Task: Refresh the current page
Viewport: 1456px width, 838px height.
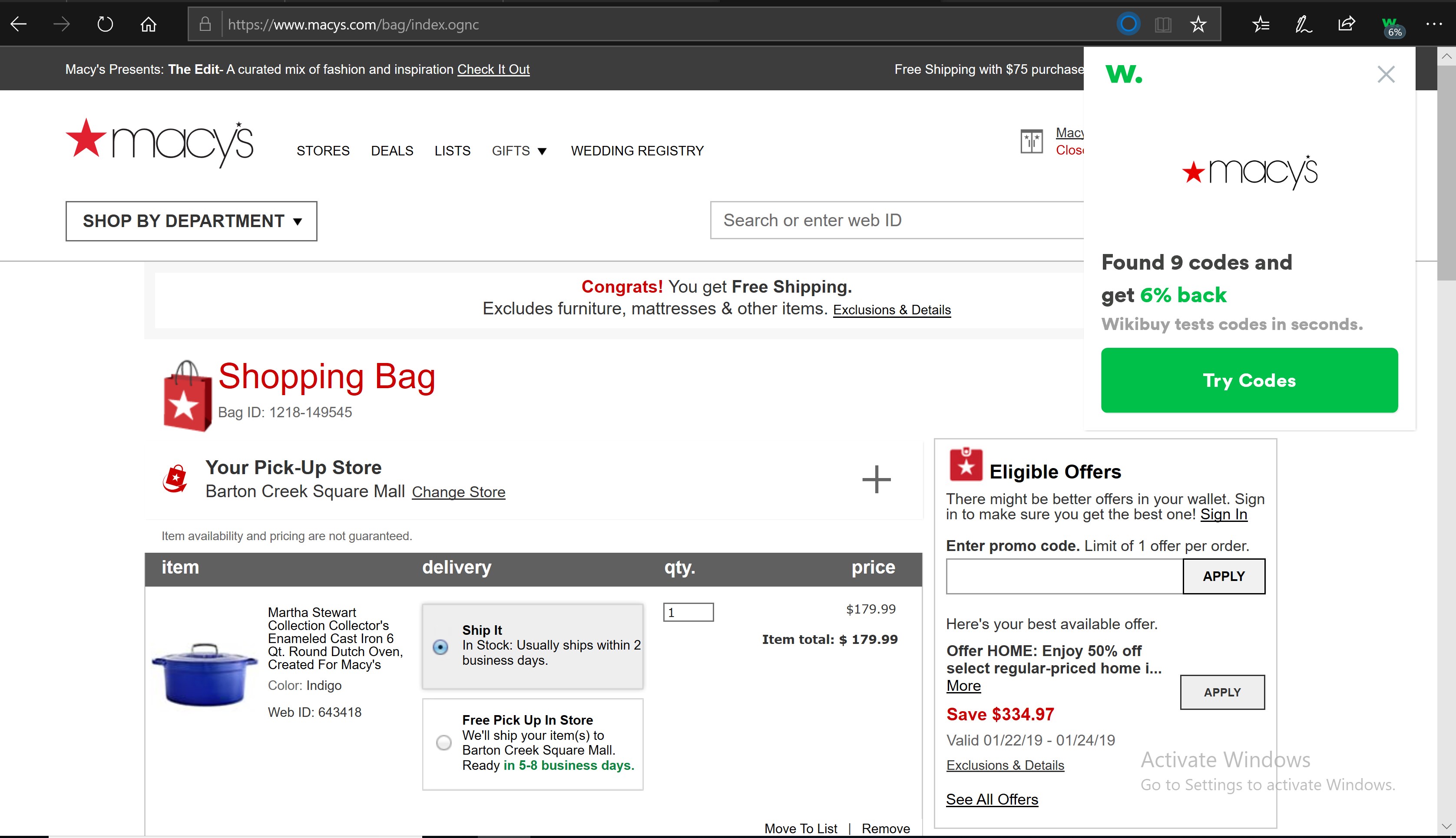Action: 105,24
